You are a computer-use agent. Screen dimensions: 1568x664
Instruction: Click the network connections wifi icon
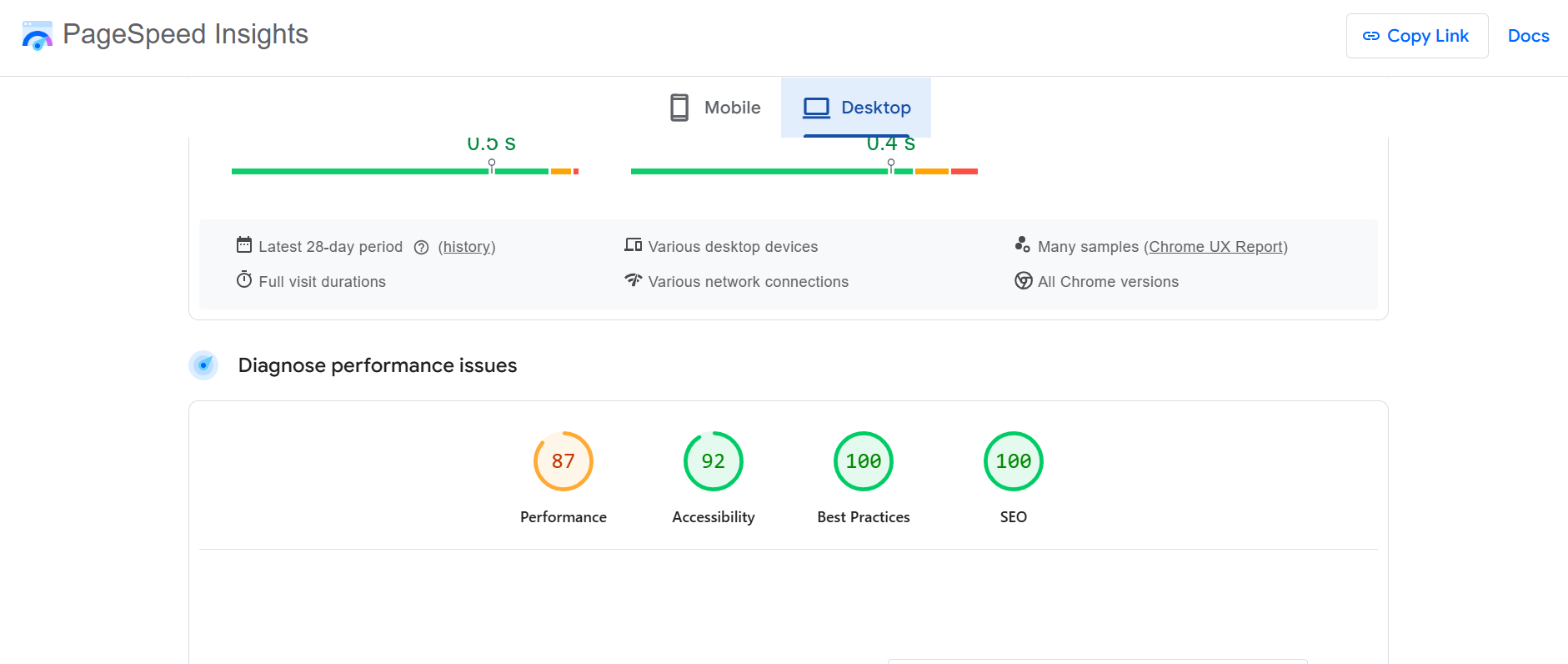click(634, 280)
